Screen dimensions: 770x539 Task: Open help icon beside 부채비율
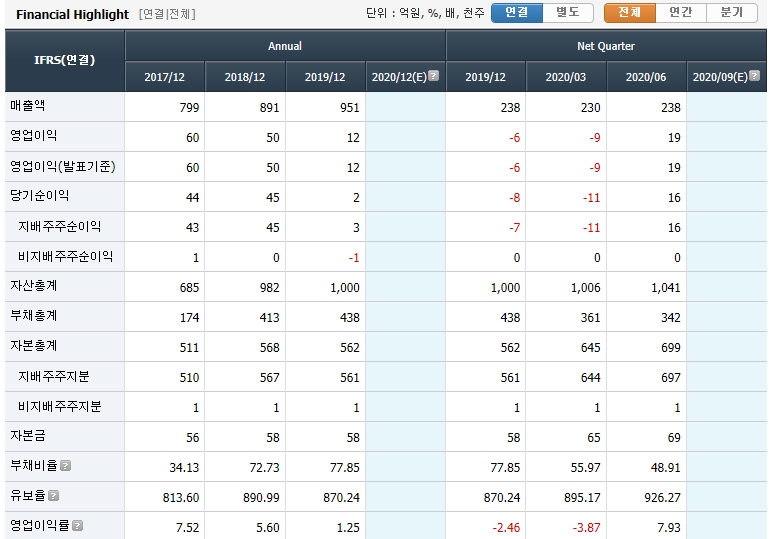[x=65, y=465]
